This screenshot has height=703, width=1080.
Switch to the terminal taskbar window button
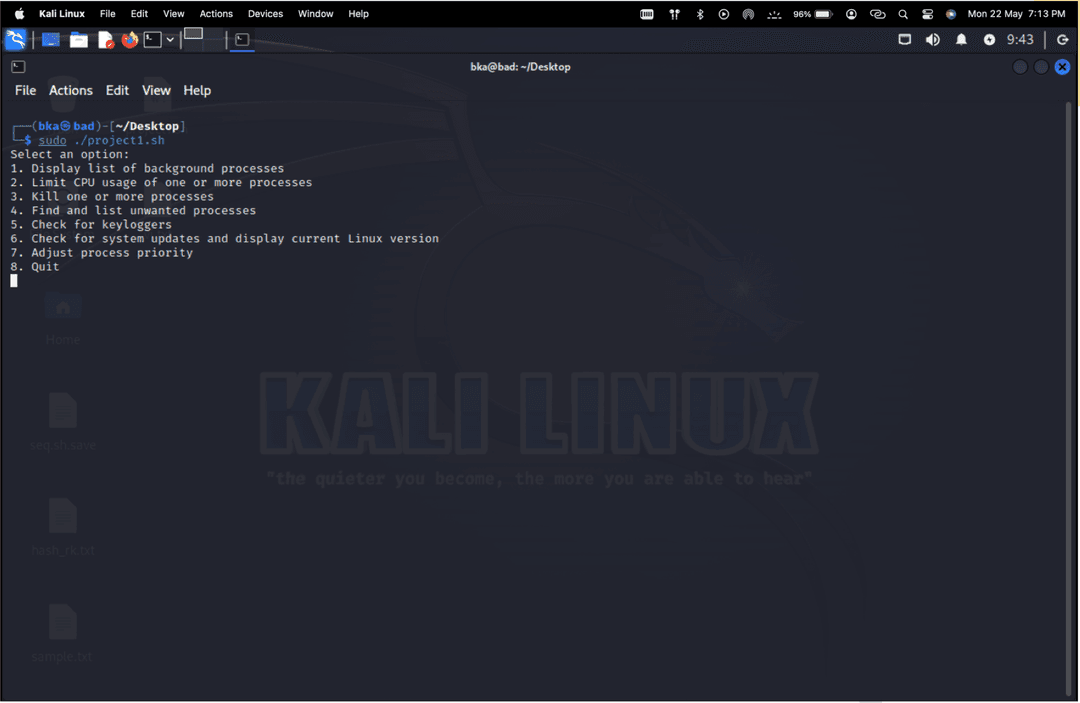pyautogui.click(x=242, y=40)
